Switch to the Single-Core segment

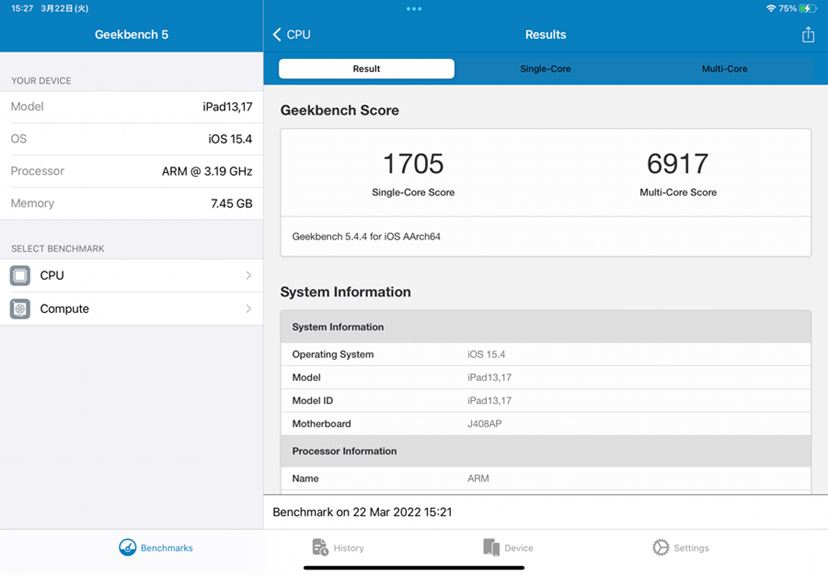coord(545,69)
